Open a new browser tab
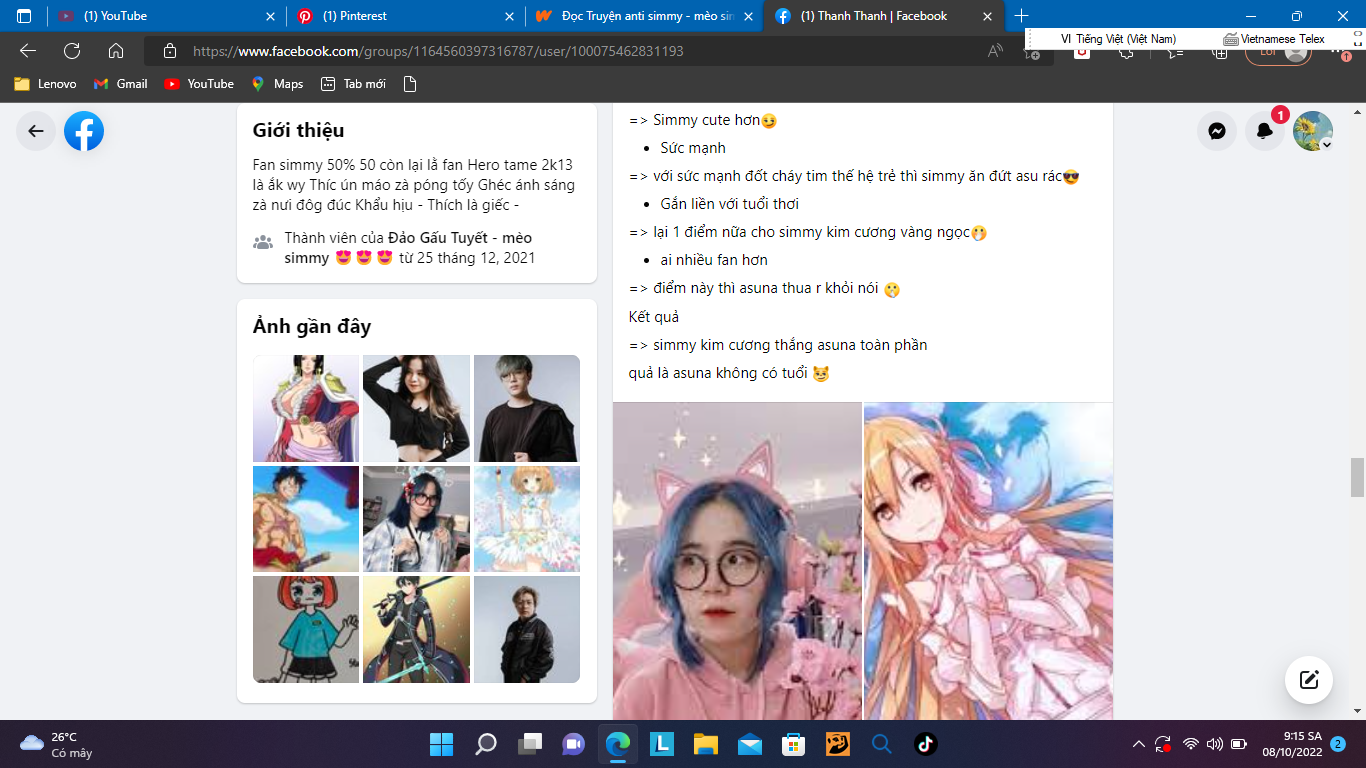 [1021, 16]
